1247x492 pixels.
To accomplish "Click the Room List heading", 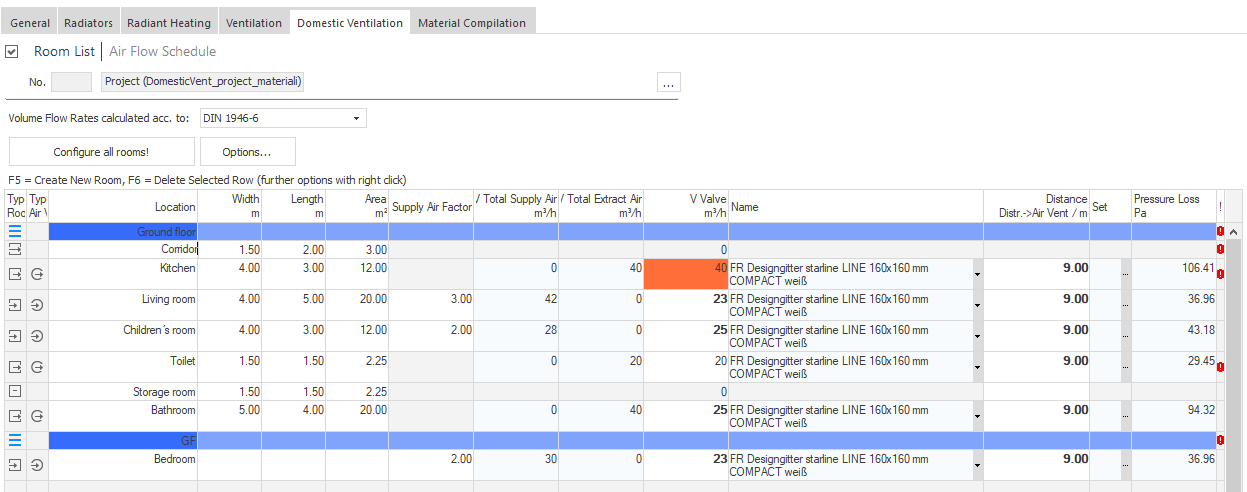I will coord(64,51).
